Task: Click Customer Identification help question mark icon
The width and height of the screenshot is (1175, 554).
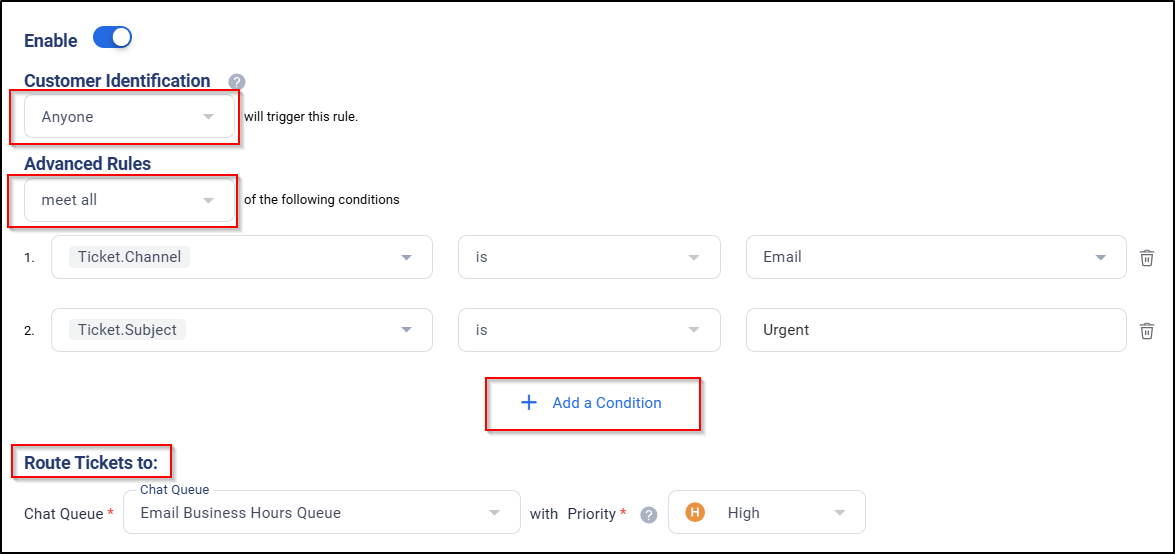Action: point(237,82)
